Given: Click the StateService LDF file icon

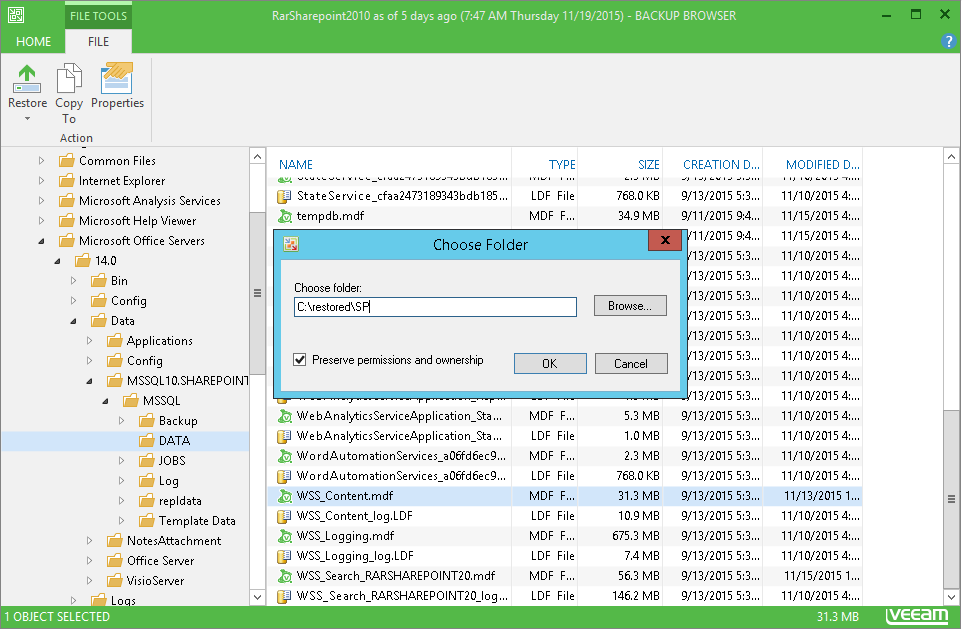Looking at the screenshot, I should pos(284,196).
